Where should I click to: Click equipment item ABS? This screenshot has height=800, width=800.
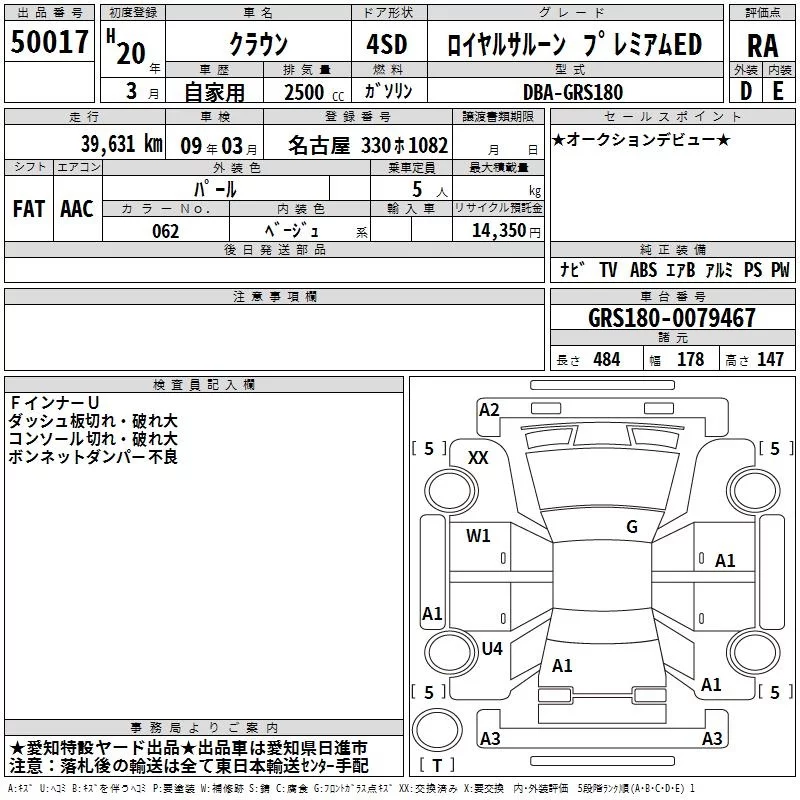pos(643,270)
